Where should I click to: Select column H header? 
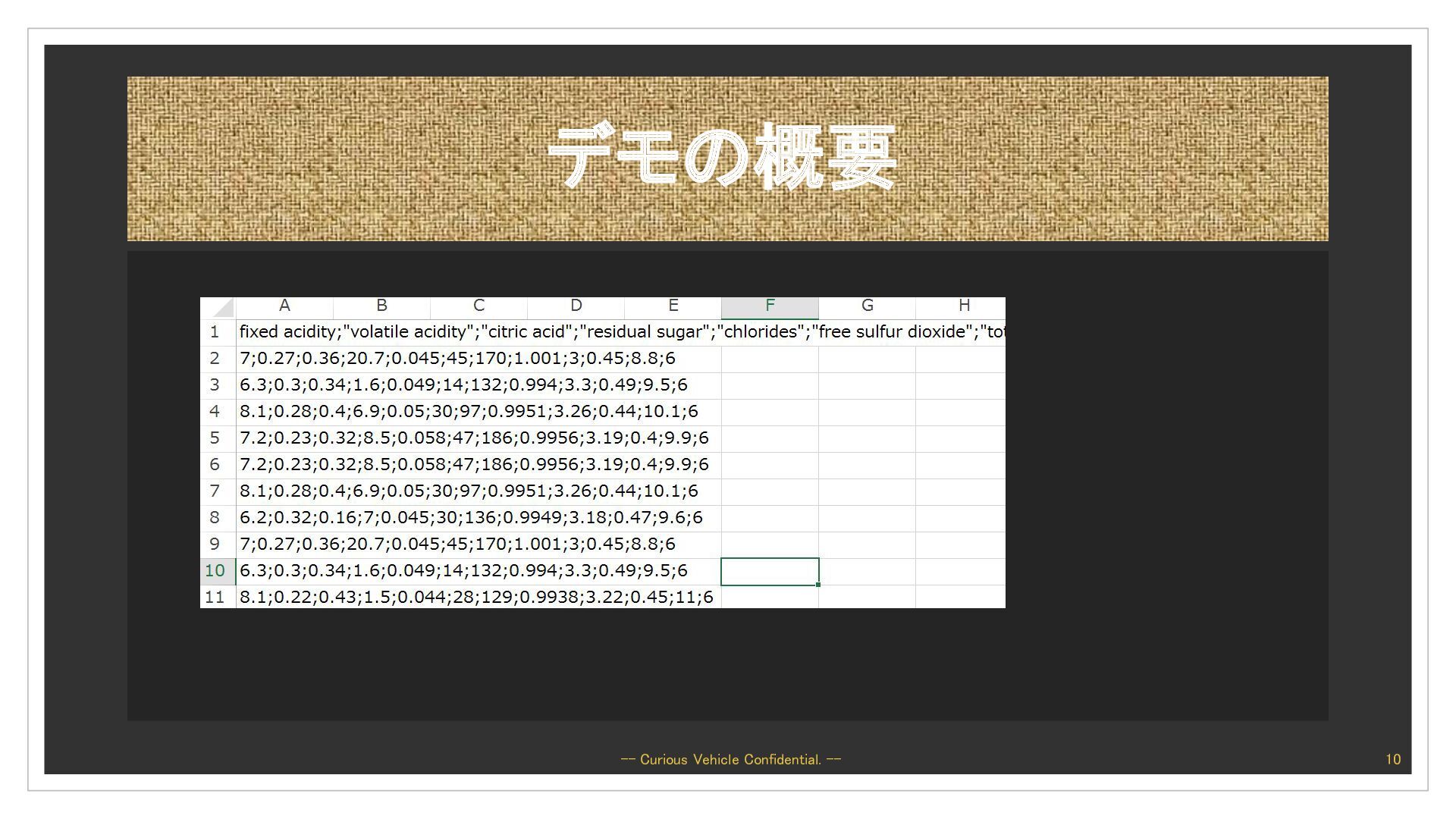(963, 306)
